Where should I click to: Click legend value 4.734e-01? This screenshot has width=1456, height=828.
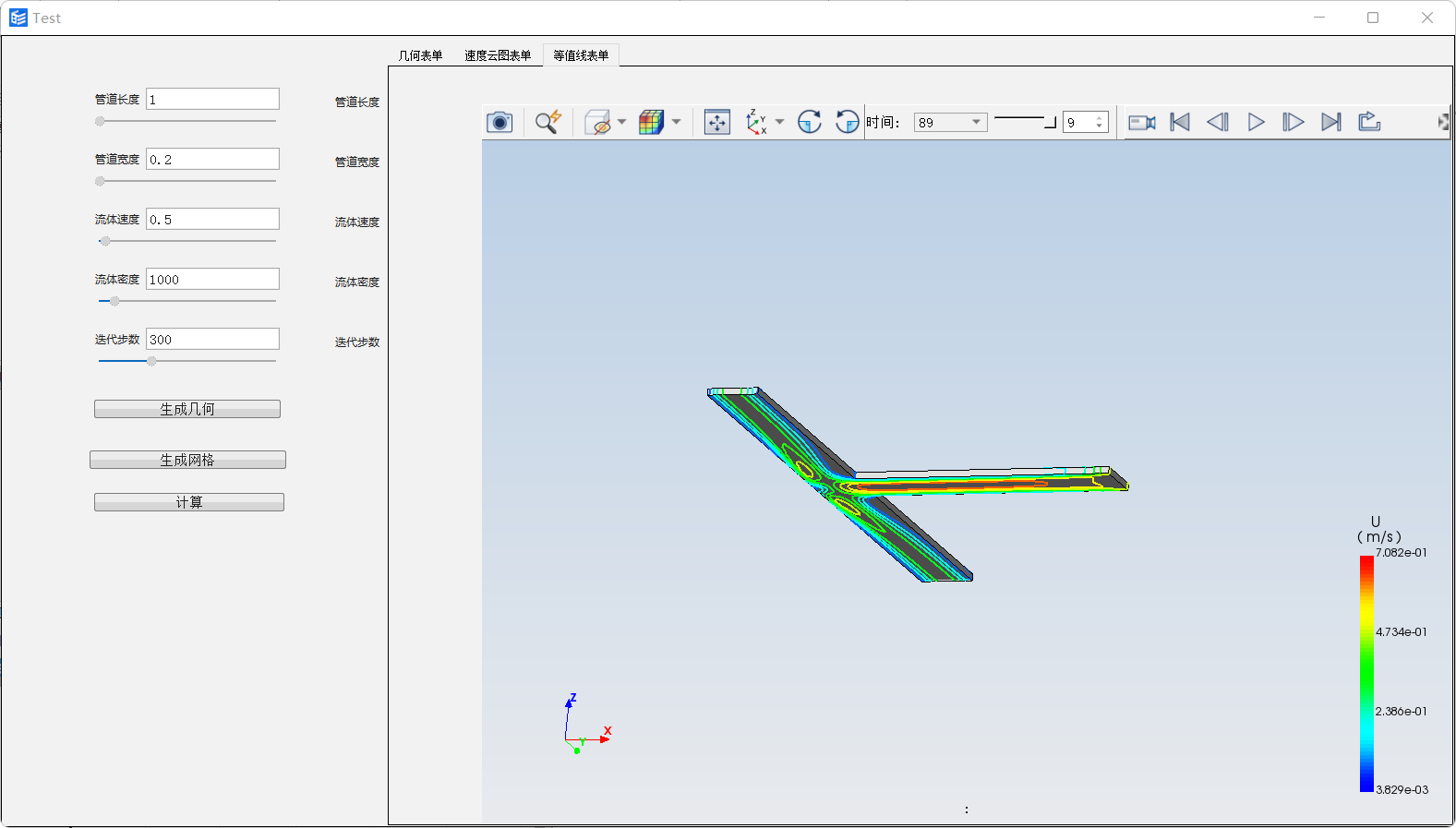click(x=1401, y=632)
